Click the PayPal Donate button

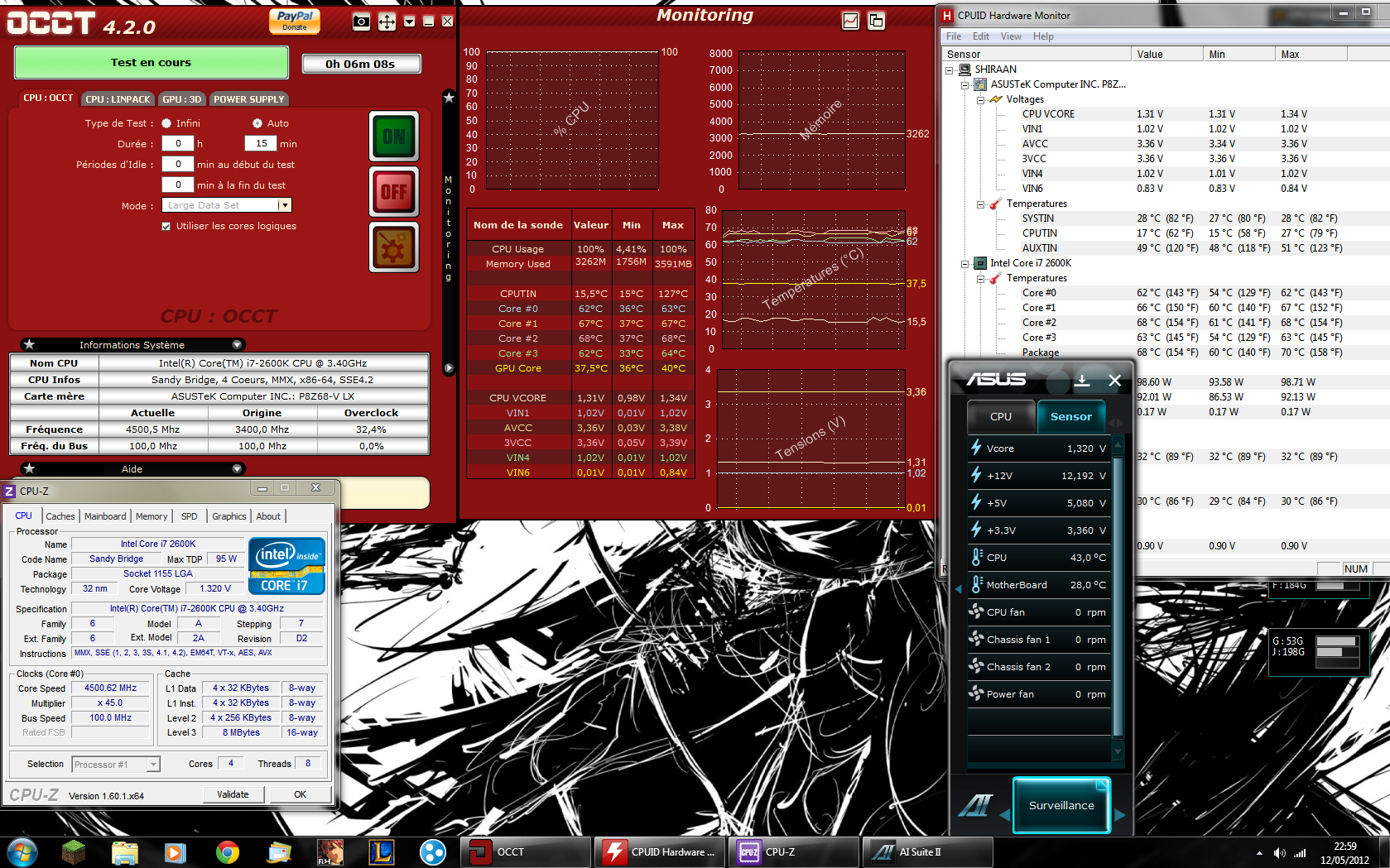[295, 21]
